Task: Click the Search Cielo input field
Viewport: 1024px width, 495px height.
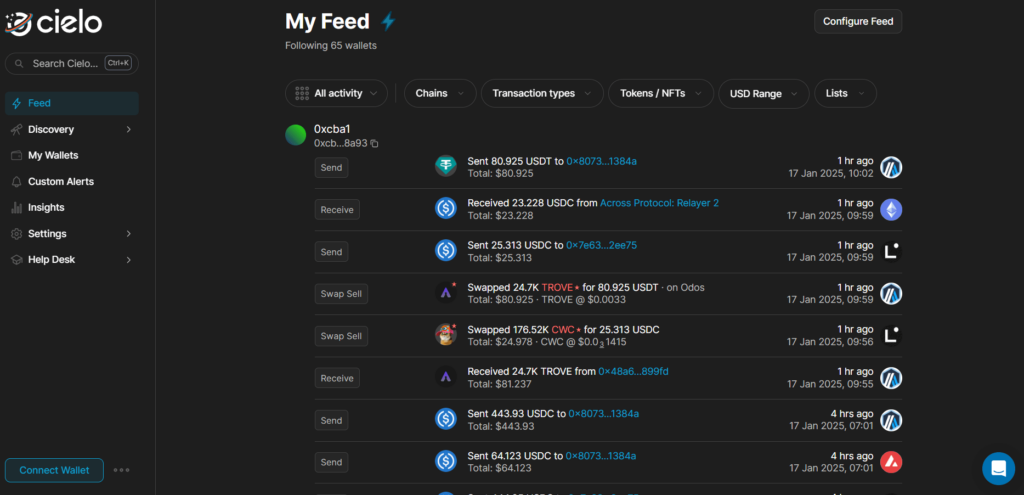Action: tap(72, 63)
